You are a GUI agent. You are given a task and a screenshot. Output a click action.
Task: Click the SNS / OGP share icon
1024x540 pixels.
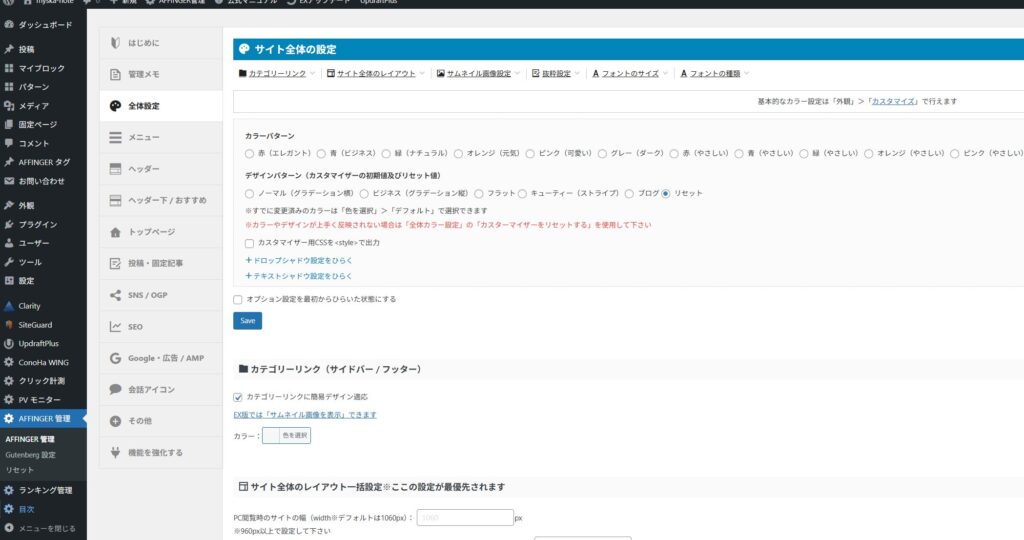point(116,295)
